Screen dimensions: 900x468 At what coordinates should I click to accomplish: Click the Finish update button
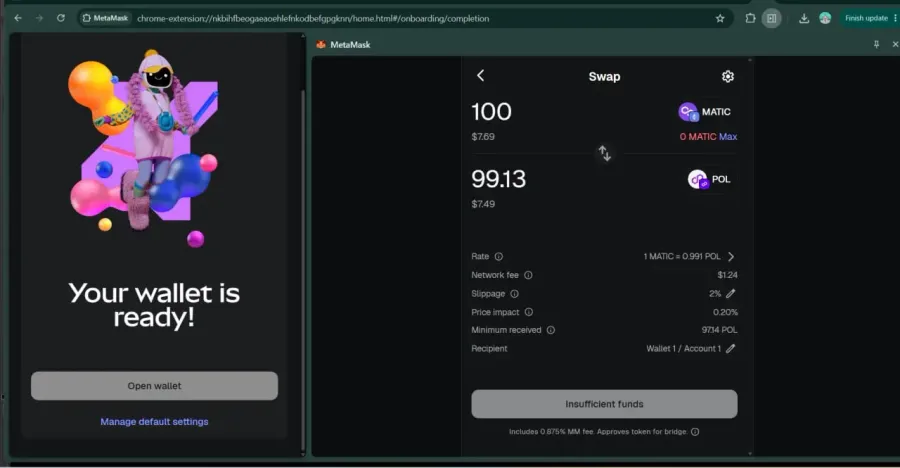(x=866, y=18)
